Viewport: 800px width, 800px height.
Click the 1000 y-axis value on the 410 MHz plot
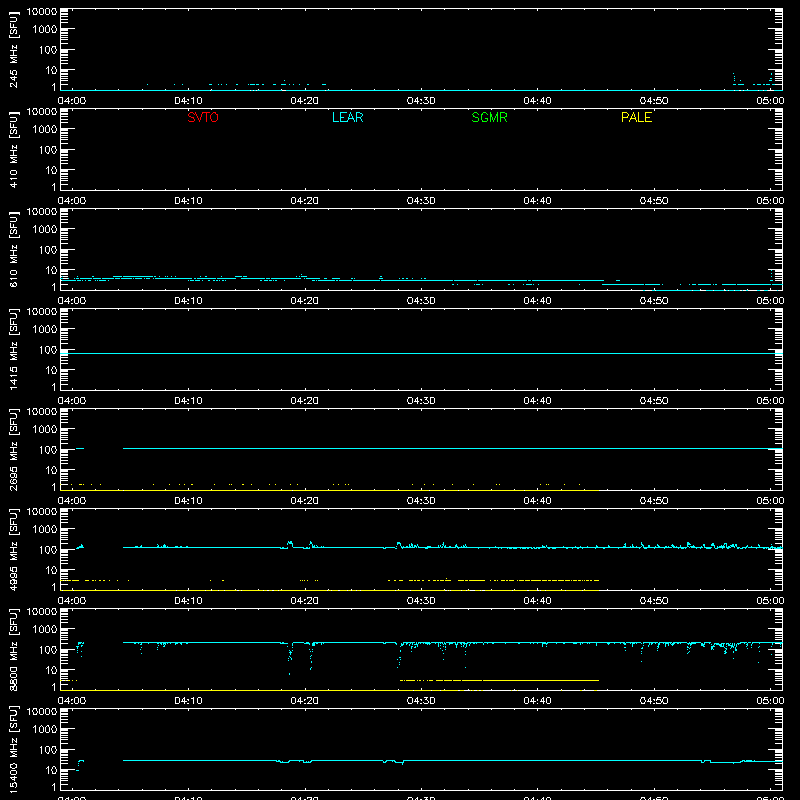pyautogui.click(x=45, y=130)
